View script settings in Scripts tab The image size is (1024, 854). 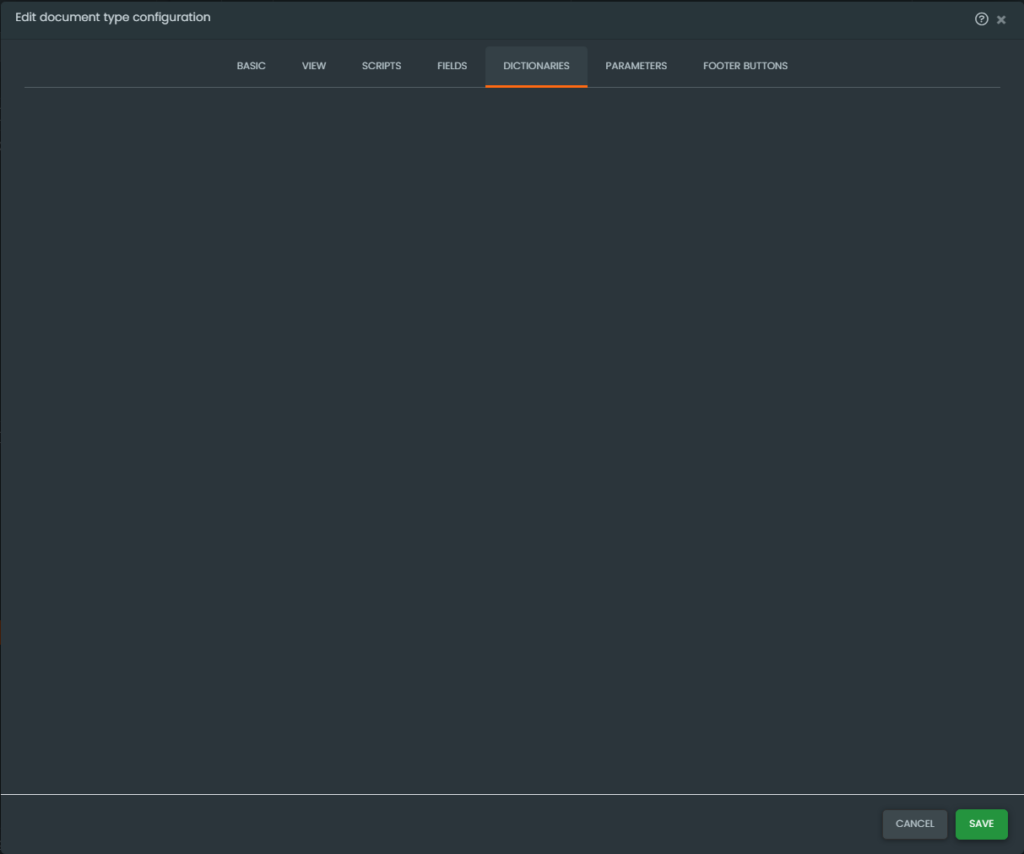[x=381, y=66]
